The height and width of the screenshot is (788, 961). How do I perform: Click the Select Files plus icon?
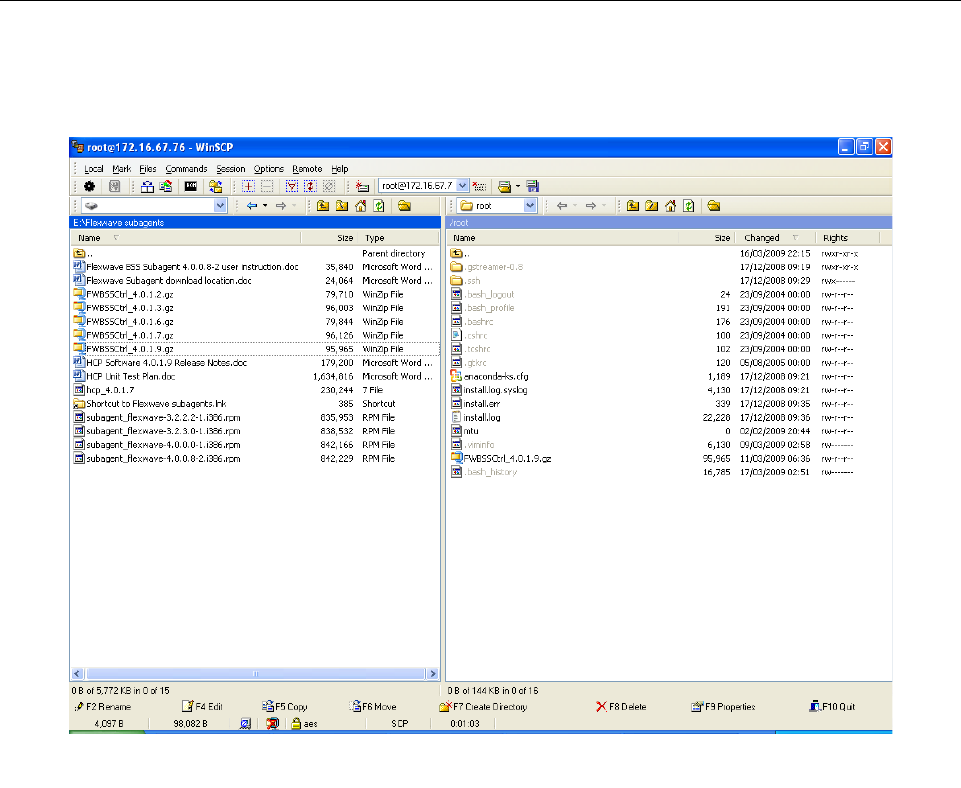click(x=248, y=186)
